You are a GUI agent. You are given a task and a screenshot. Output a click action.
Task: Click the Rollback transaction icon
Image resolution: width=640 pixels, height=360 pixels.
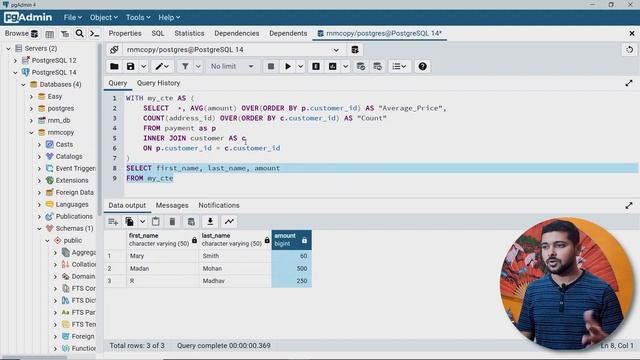378,66
